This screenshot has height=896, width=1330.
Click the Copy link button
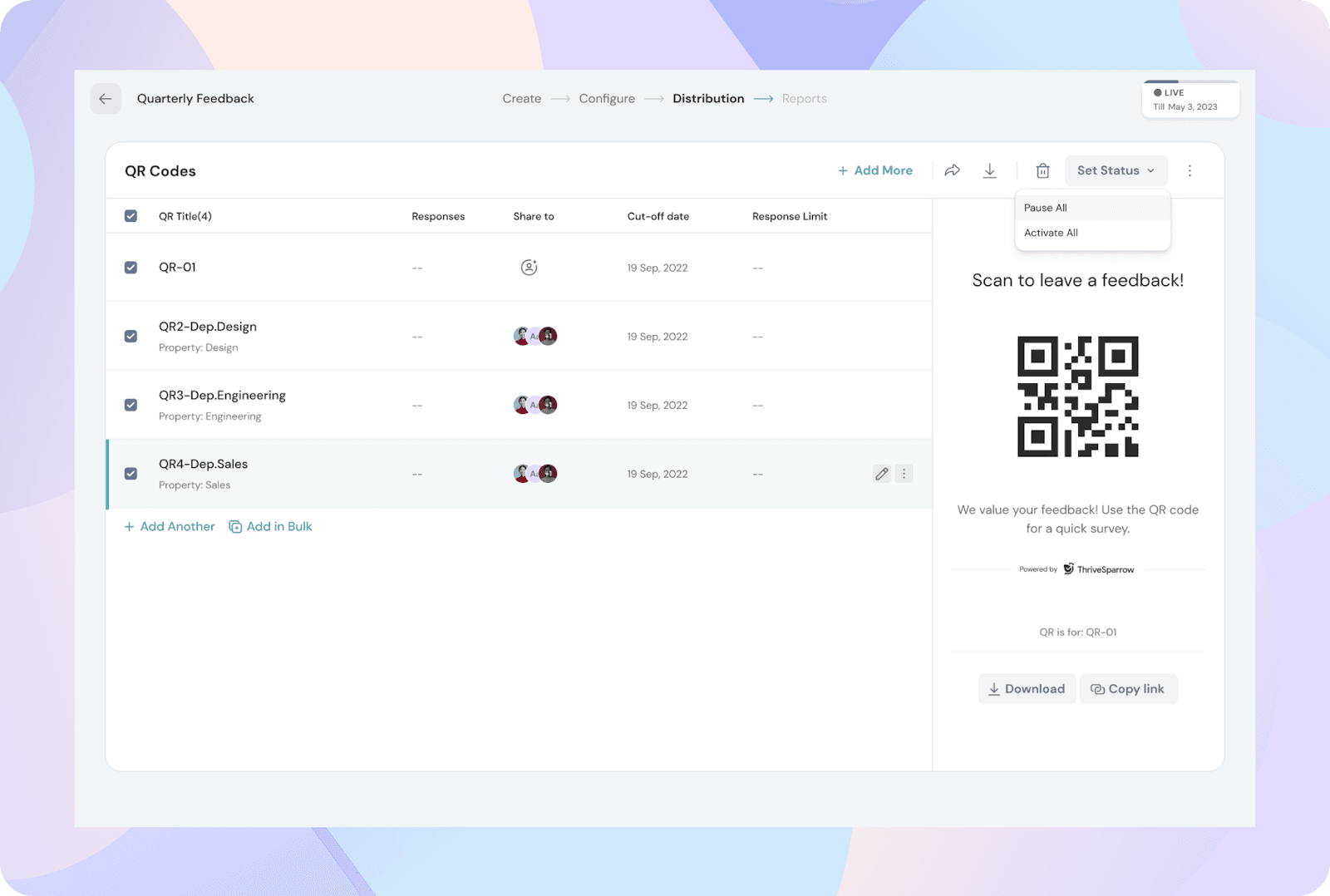tap(1128, 689)
